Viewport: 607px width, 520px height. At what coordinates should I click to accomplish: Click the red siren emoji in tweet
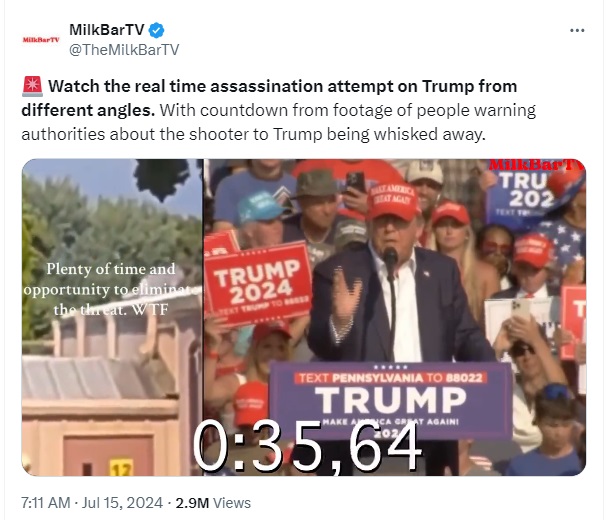pos(33,86)
